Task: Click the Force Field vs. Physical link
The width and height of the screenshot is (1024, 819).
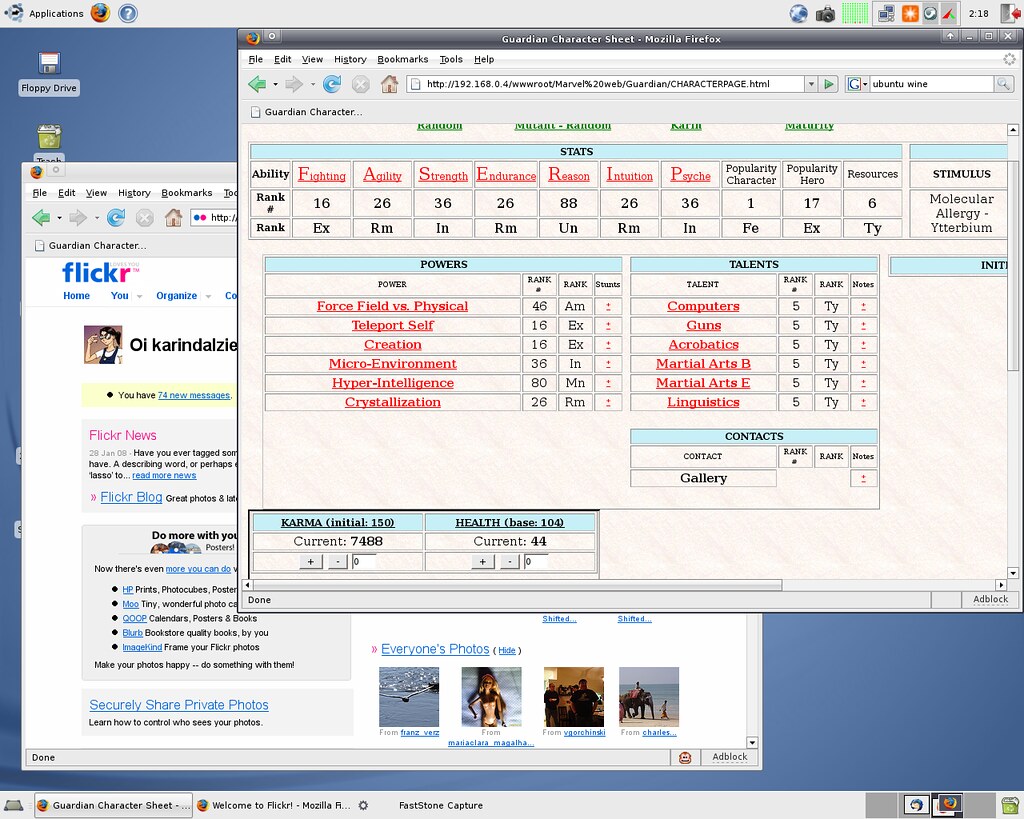Action: (392, 306)
